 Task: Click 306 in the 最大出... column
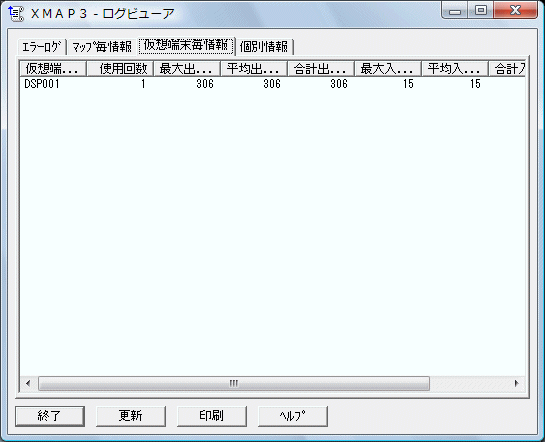(205, 84)
